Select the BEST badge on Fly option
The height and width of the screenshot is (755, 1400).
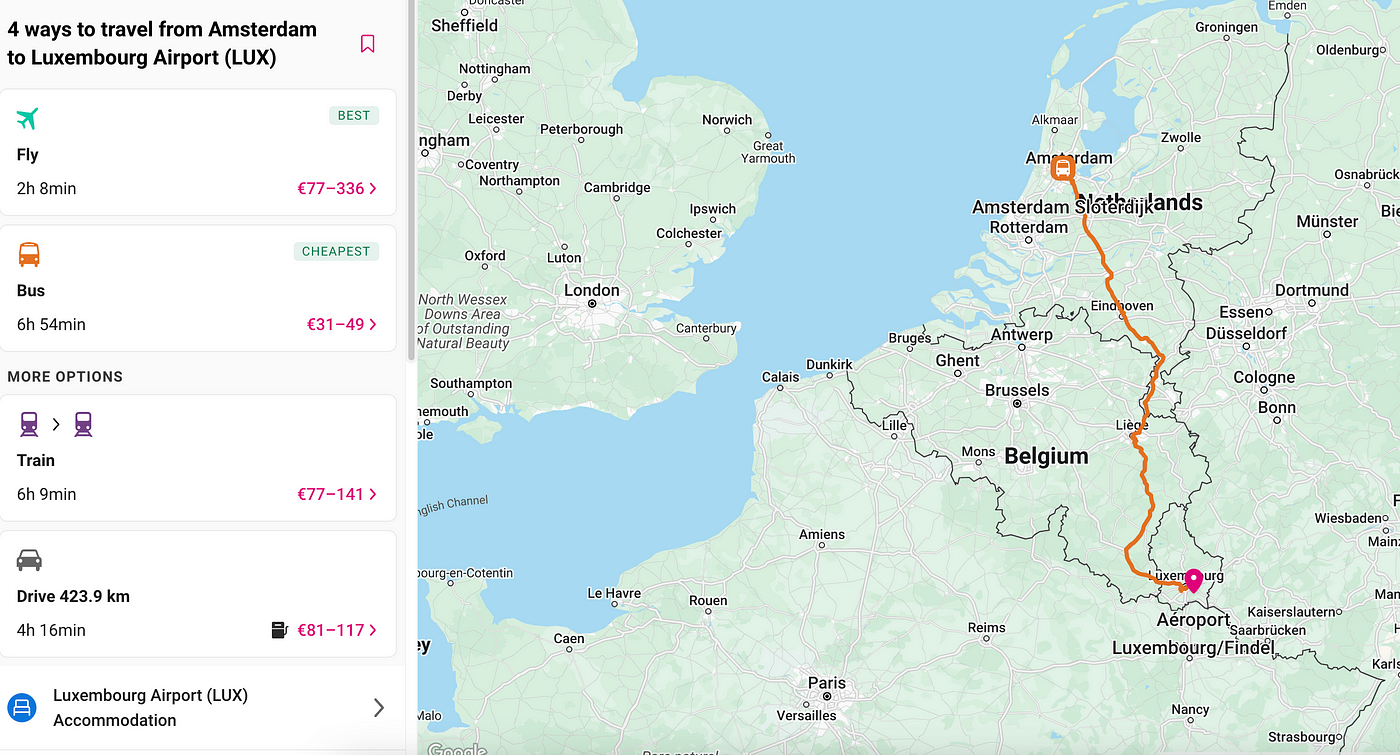tap(354, 115)
